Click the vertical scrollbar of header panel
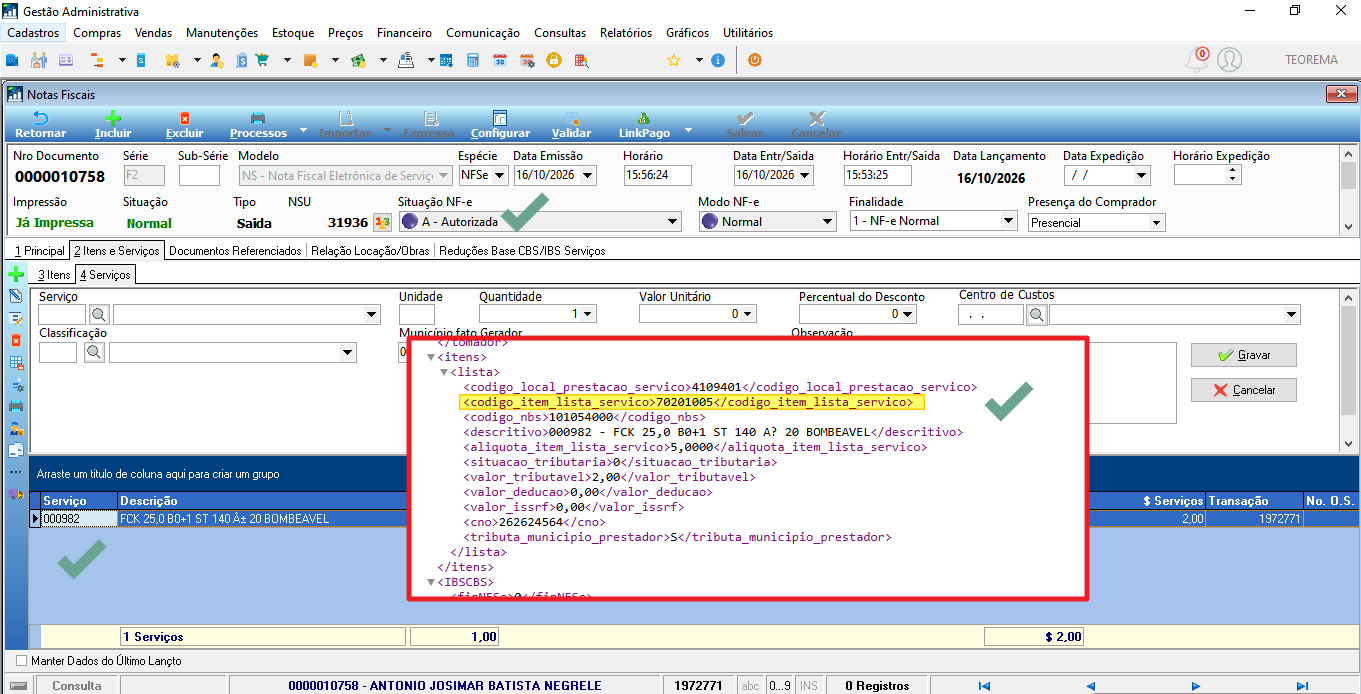 [1349, 189]
